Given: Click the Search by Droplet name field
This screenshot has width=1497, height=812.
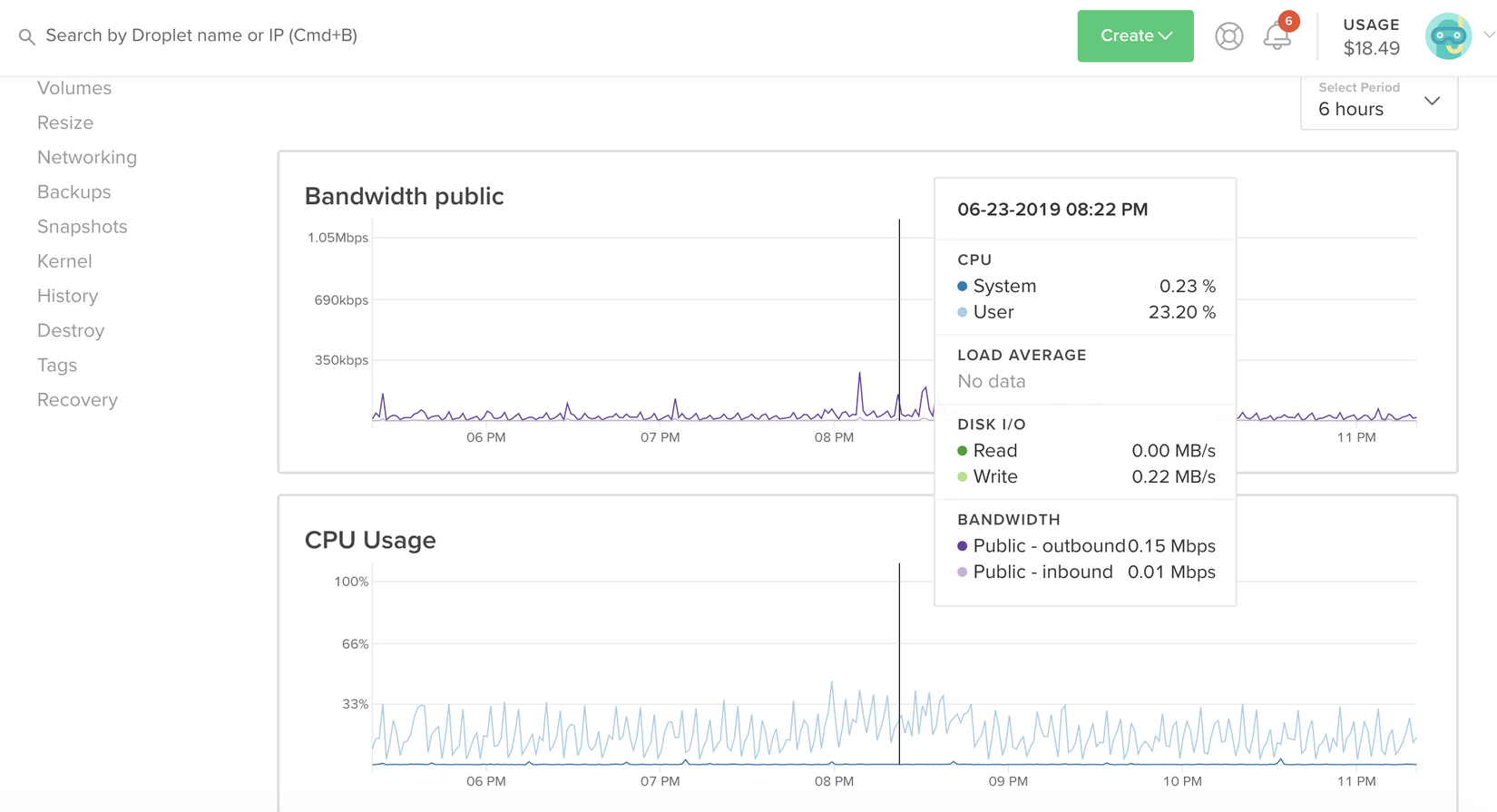Looking at the screenshot, I should point(201,35).
